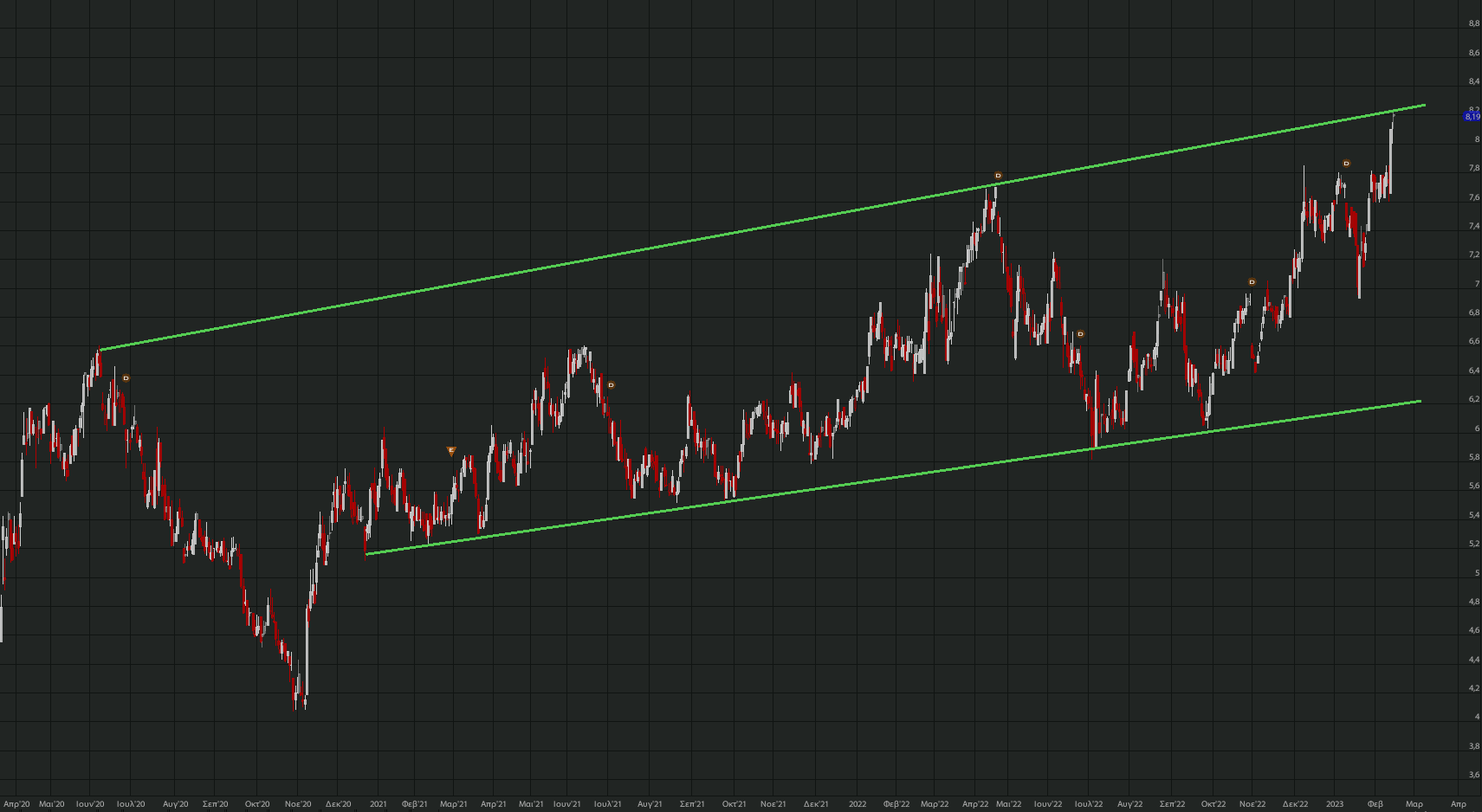Click the Μαι'20 date label

[52, 804]
